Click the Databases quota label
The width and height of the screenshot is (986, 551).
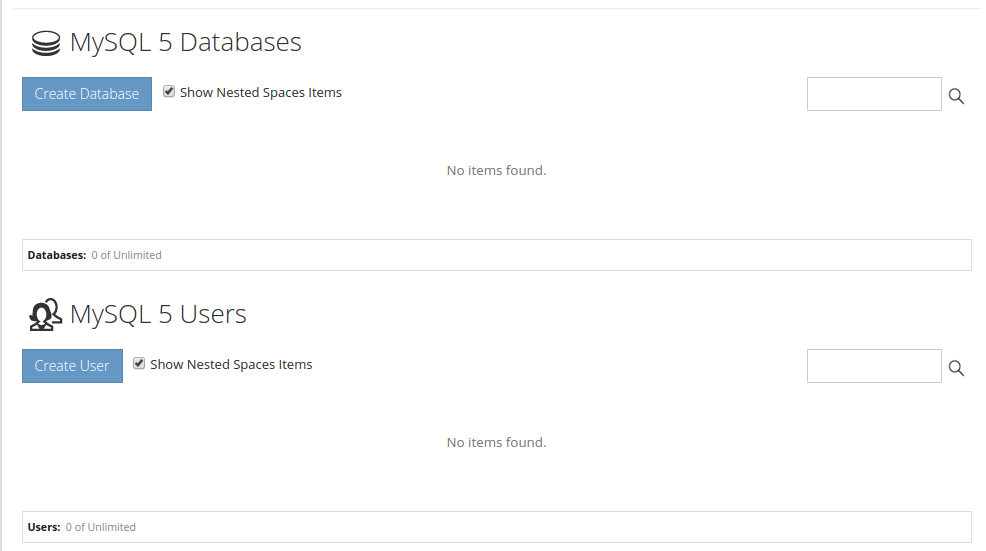tap(57, 255)
